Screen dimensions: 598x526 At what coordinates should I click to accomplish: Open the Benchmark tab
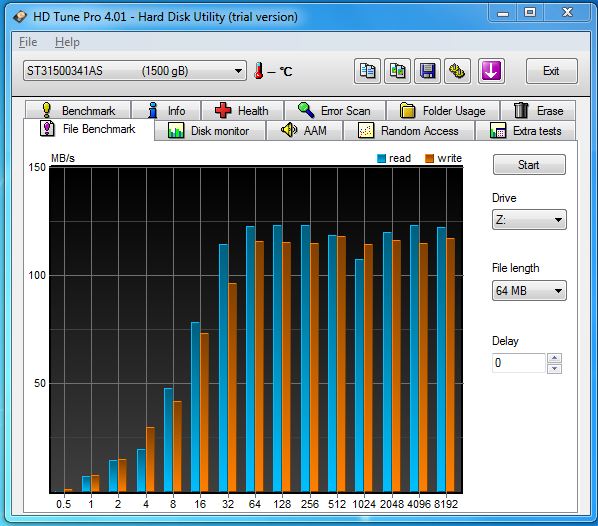click(x=78, y=111)
